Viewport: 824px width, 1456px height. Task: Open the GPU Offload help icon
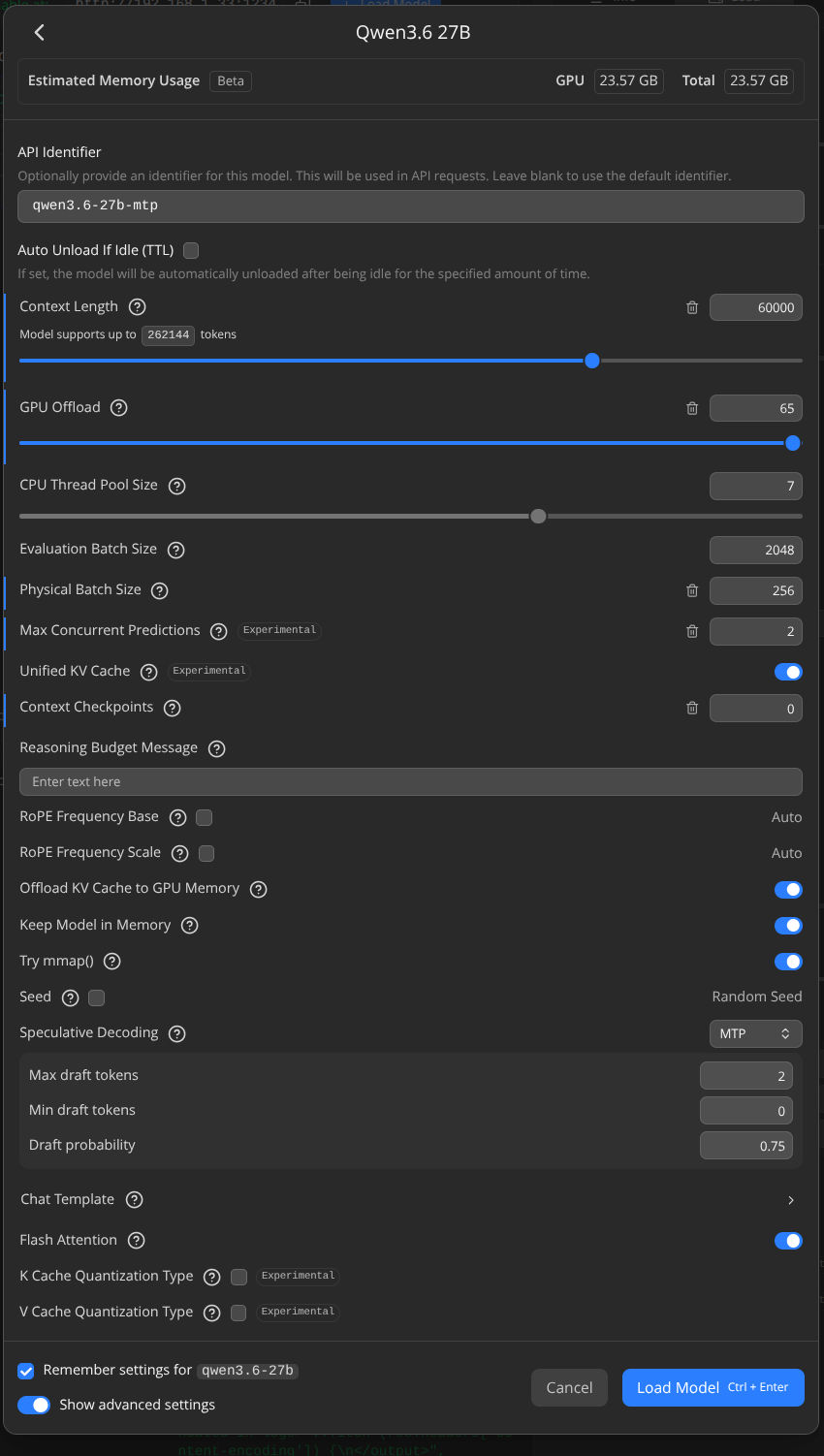[x=119, y=408]
